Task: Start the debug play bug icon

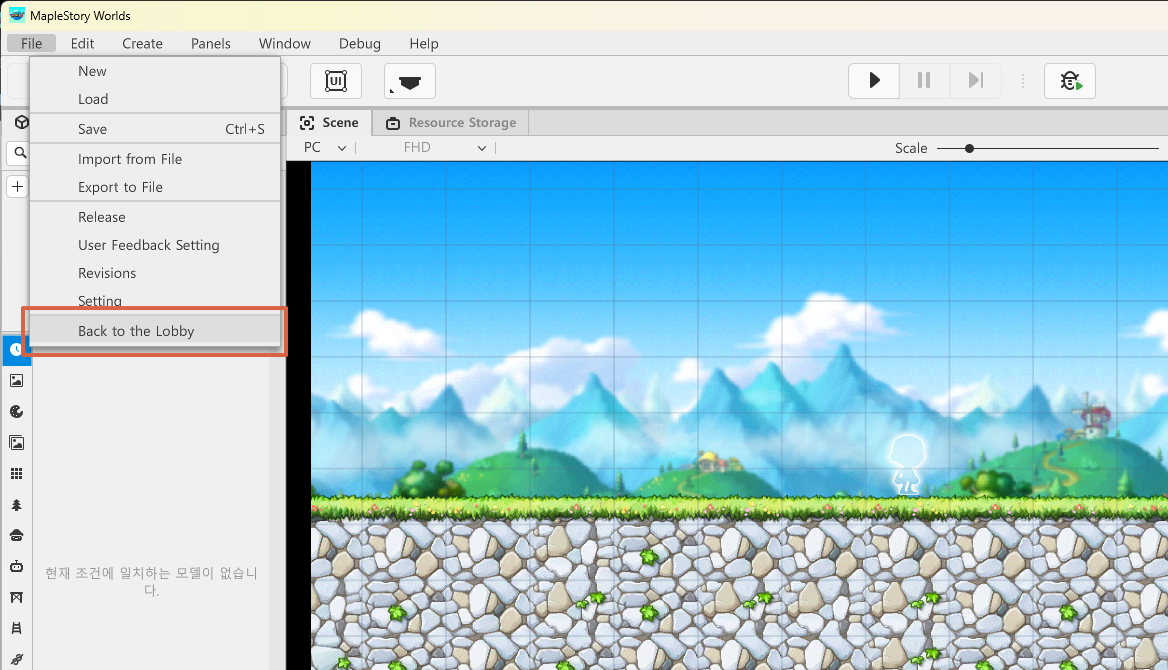Action: tap(1070, 80)
